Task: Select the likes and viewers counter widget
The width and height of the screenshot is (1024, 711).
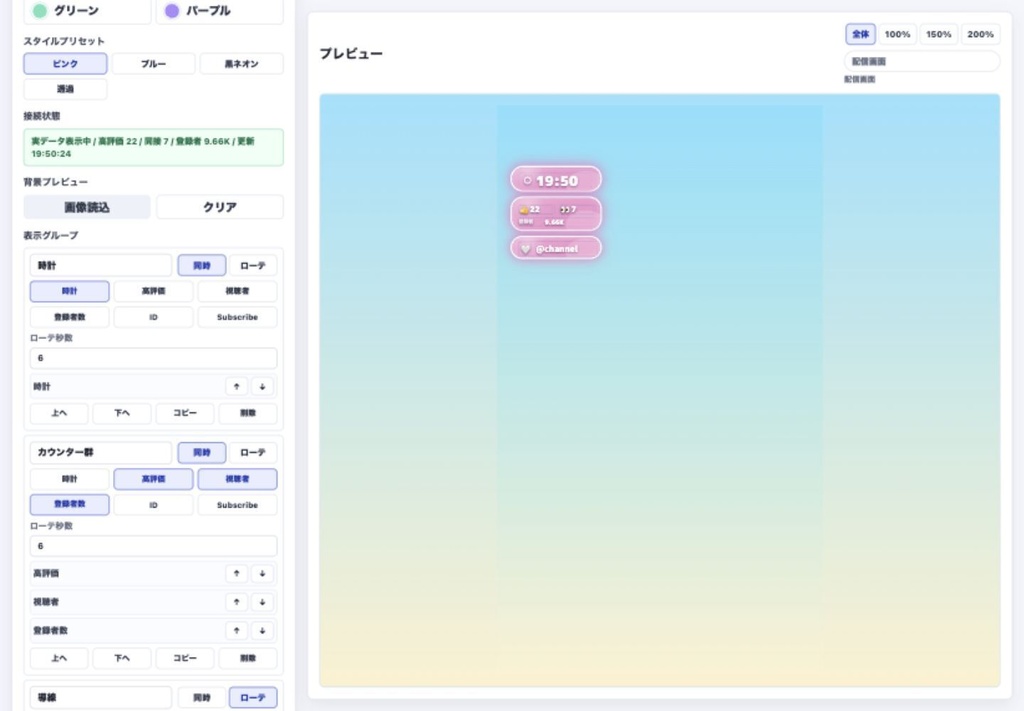Action: (556, 214)
